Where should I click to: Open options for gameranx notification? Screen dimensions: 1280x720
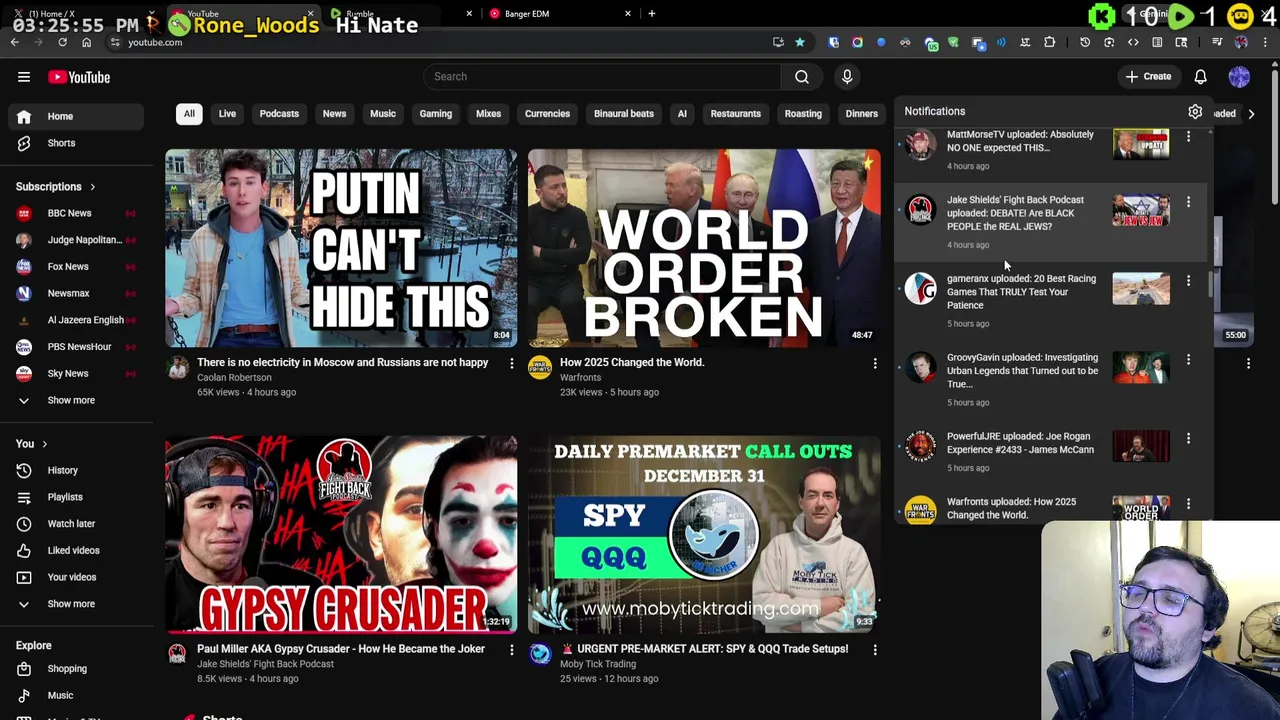1188,282
